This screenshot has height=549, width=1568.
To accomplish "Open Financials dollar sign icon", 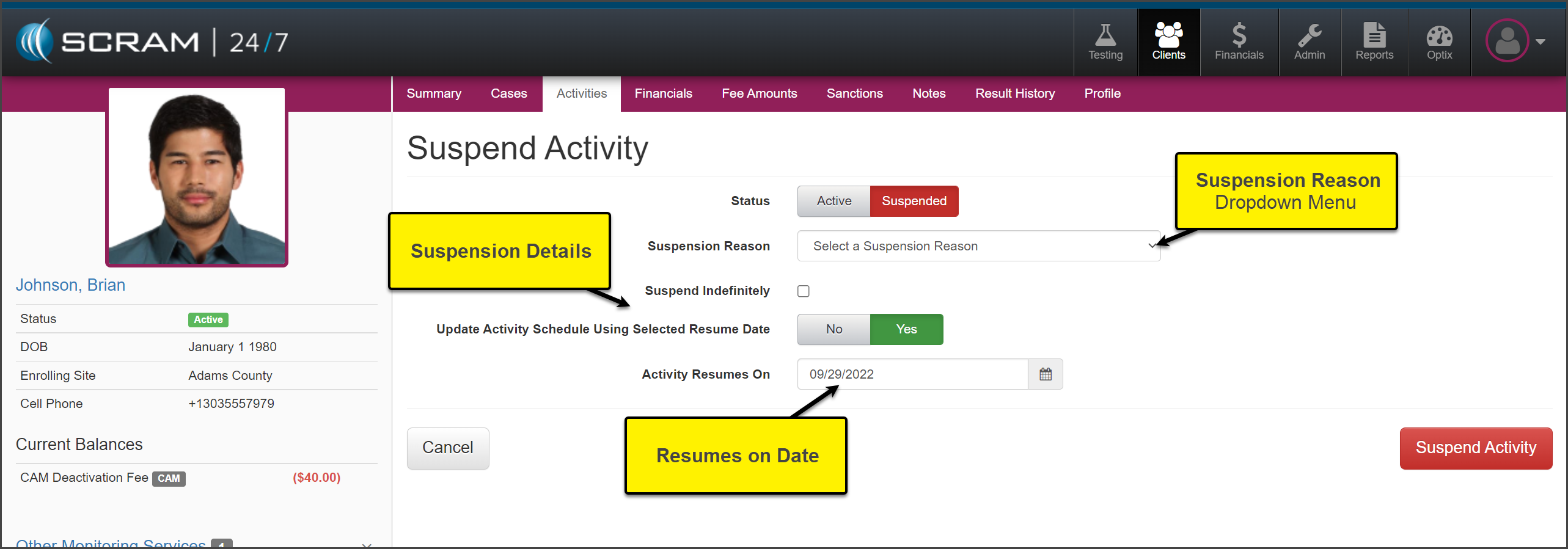I will click(1239, 35).
